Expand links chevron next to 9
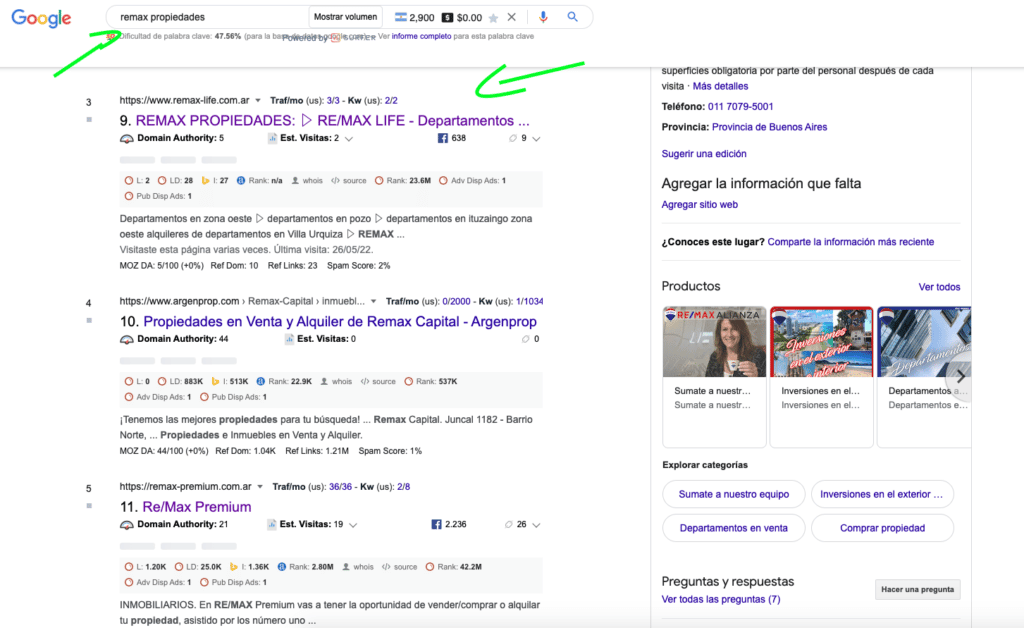The image size is (1024, 628). coord(536,138)
